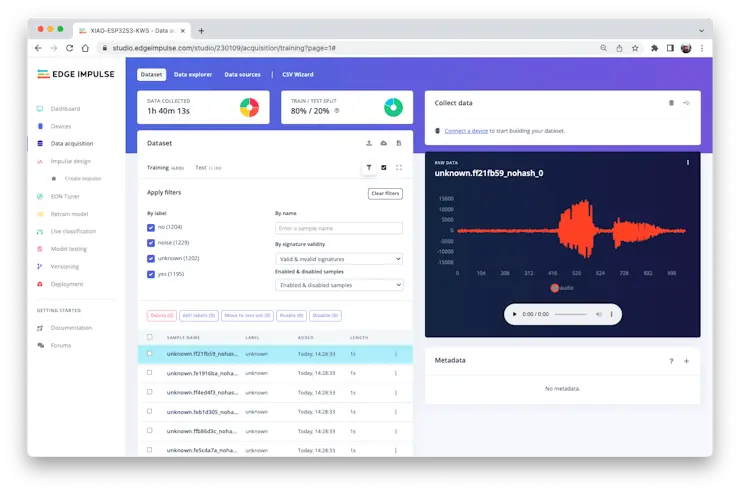Viewport: 740px width, 493px height.
Task: Click the upload data icon in Dataset header
Action: pos(369,143)
